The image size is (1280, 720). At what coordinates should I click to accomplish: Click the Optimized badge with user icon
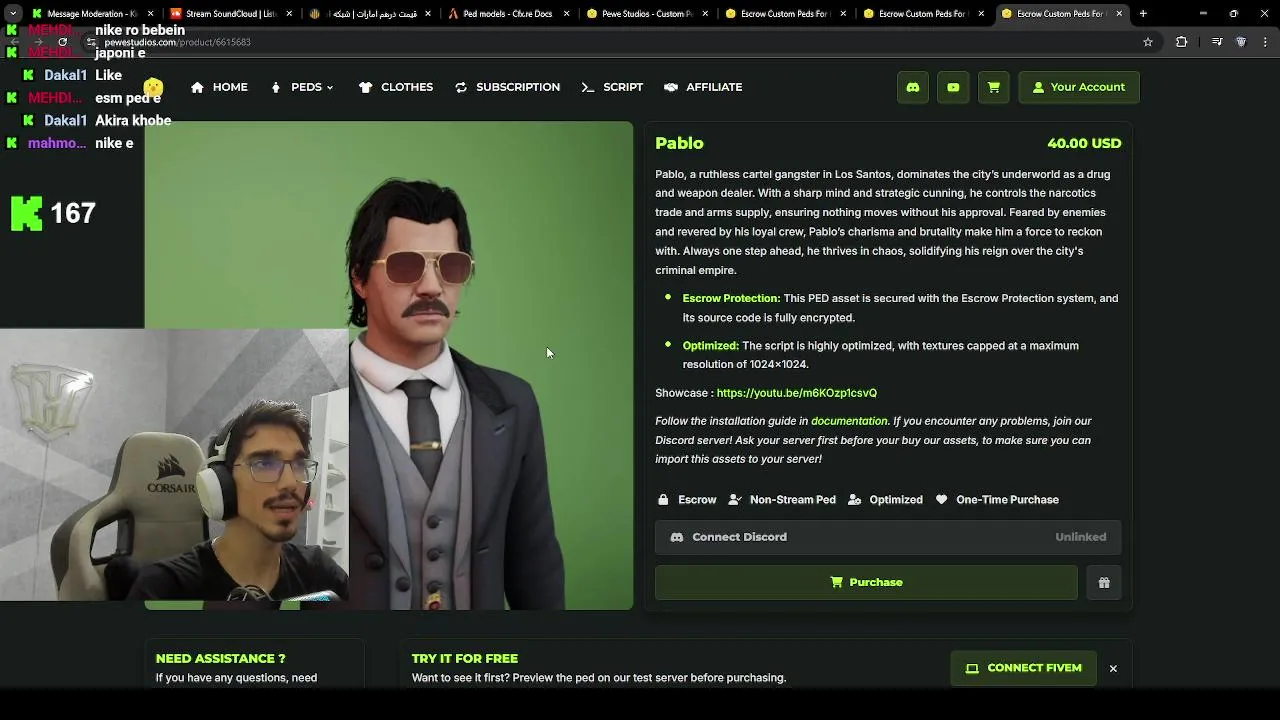pos(885,500)
